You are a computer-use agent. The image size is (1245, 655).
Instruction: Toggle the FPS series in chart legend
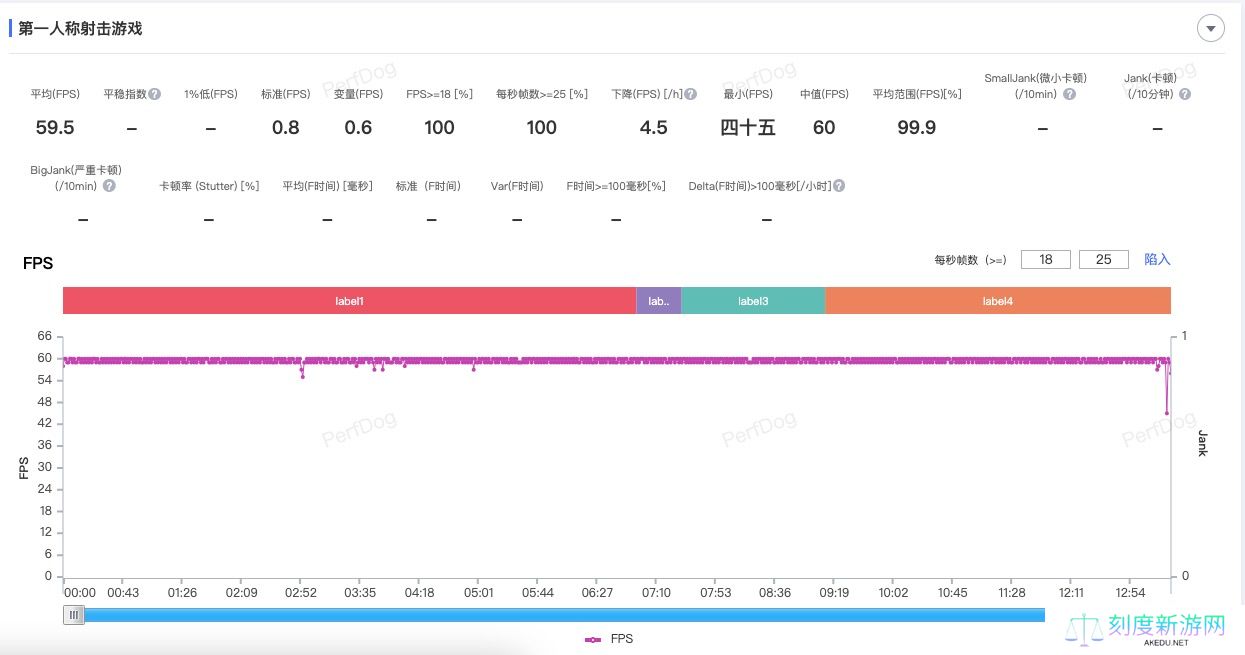click(609, 639)
